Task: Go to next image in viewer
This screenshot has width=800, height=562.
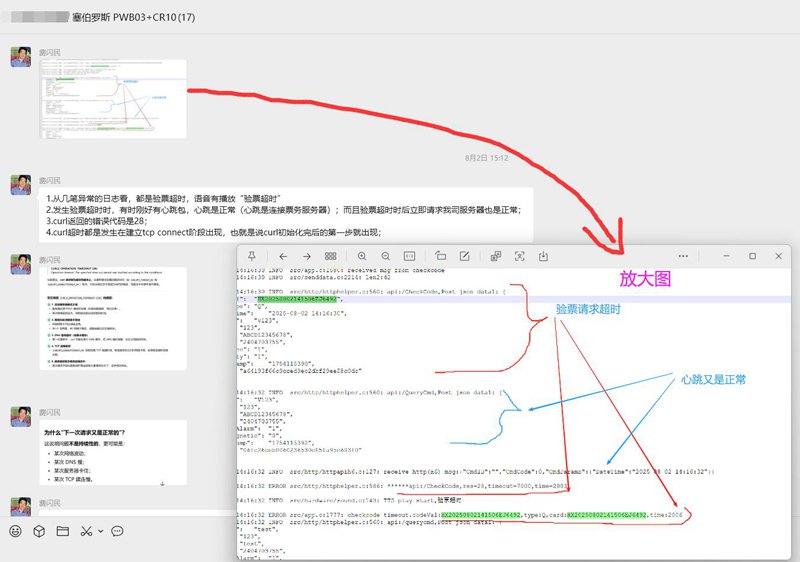Action: (x=306, y=257)
